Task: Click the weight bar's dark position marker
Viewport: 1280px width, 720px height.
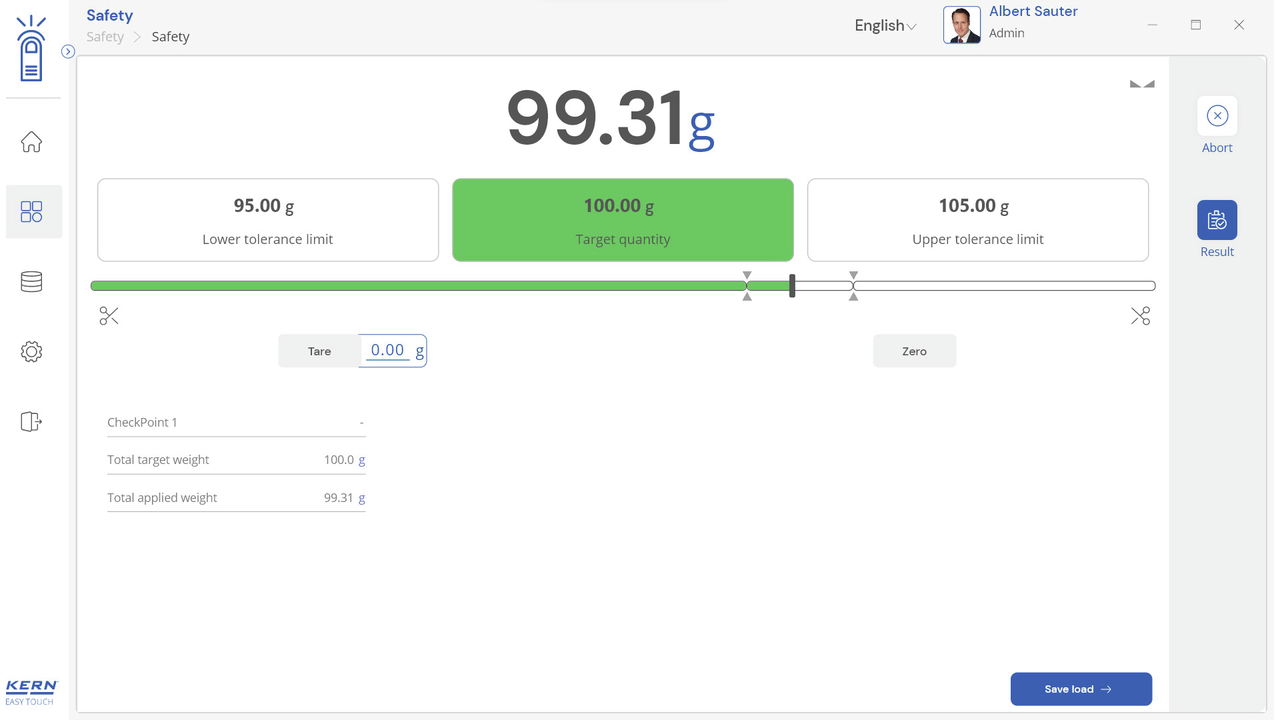Action: click(x=792, y=286)
